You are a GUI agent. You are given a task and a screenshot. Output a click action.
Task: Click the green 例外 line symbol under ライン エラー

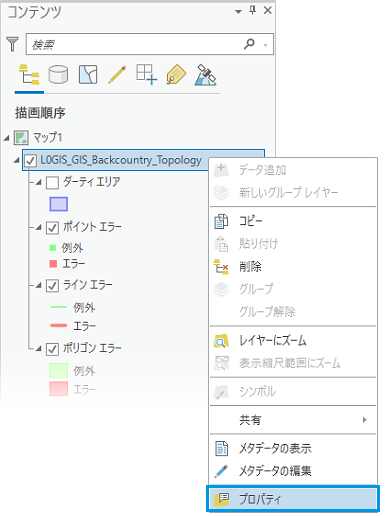[x=59, y=307]
